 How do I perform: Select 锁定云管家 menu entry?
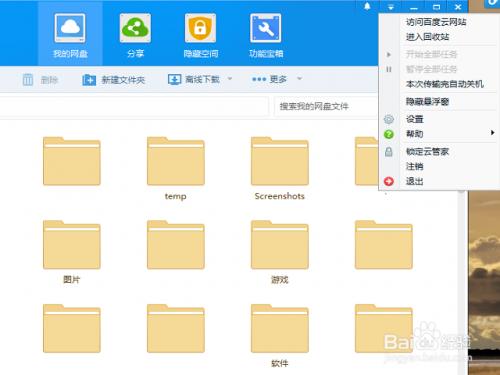click(427, 152)
